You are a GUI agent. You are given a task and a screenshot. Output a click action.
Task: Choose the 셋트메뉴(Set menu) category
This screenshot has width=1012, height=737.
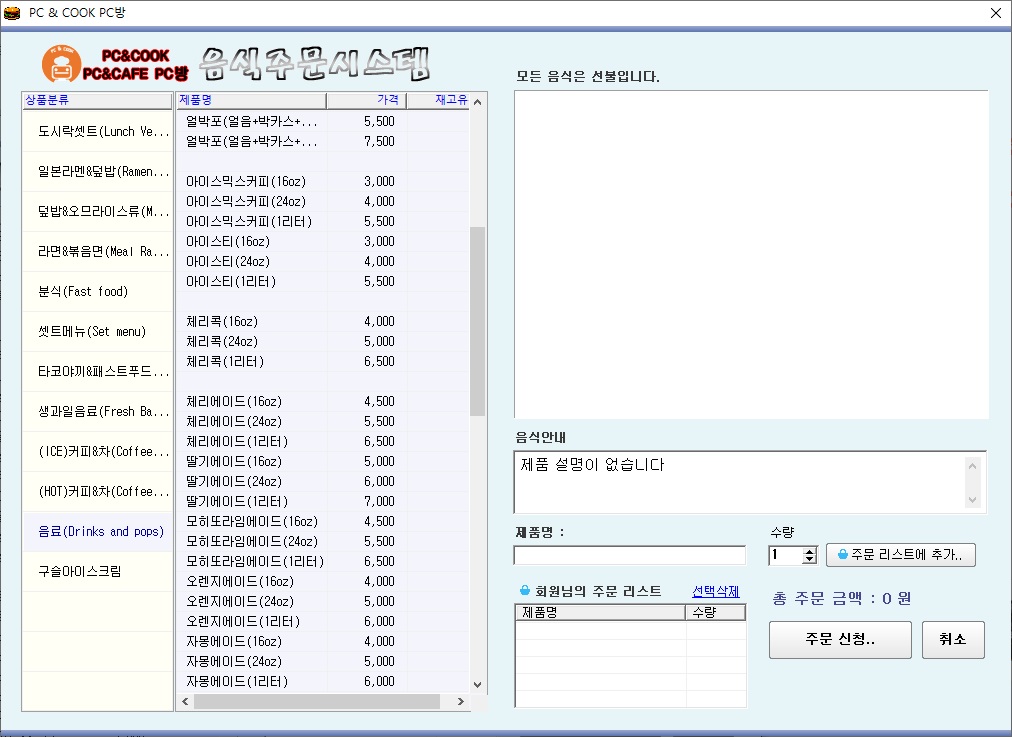tap(98, 332)
